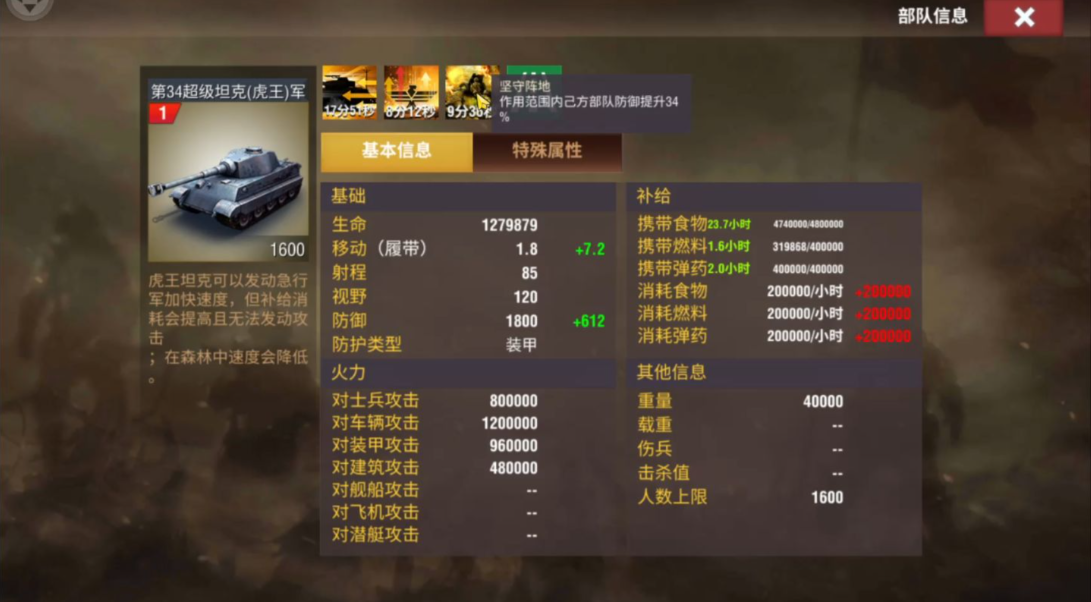This screenshot has width=1091, height=602.
Task: Open the 特殊属性 tab
Action: (x=547, y=152)
